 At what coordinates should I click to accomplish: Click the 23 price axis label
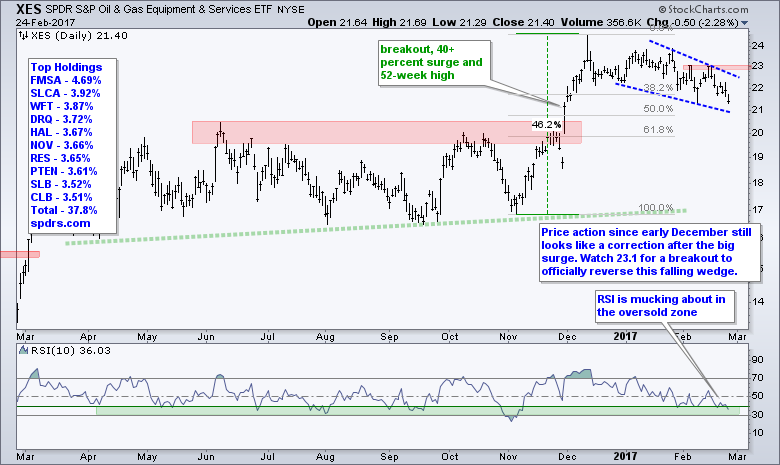click(758, 66)
